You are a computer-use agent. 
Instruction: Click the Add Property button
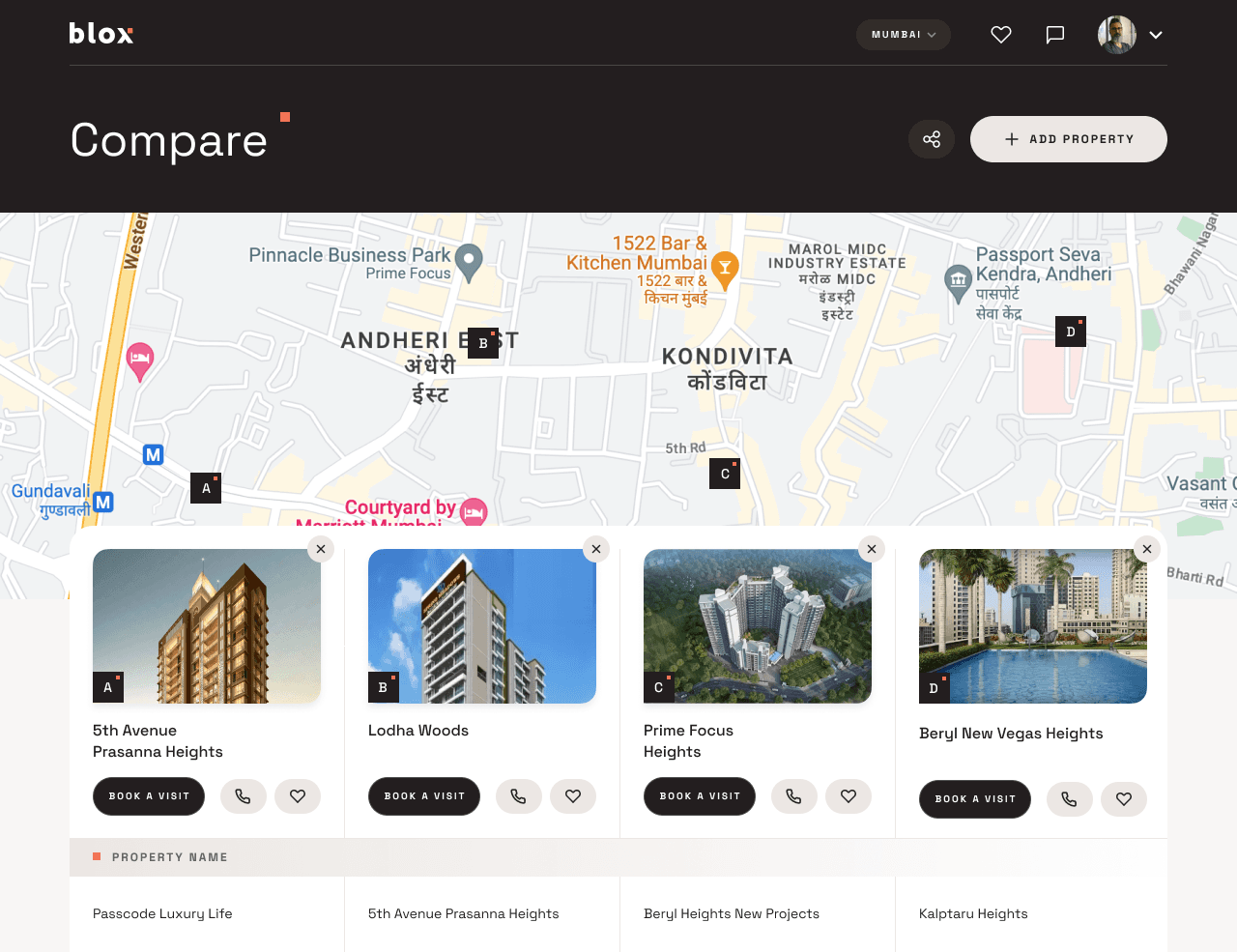point(1069,139)
